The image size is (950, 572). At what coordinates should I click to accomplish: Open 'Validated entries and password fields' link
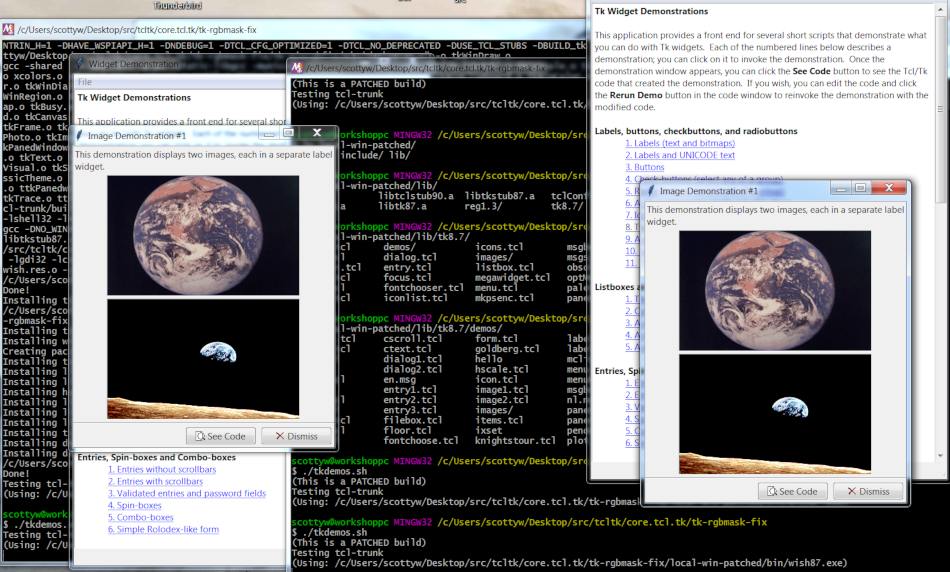click(x=187, y=493)
